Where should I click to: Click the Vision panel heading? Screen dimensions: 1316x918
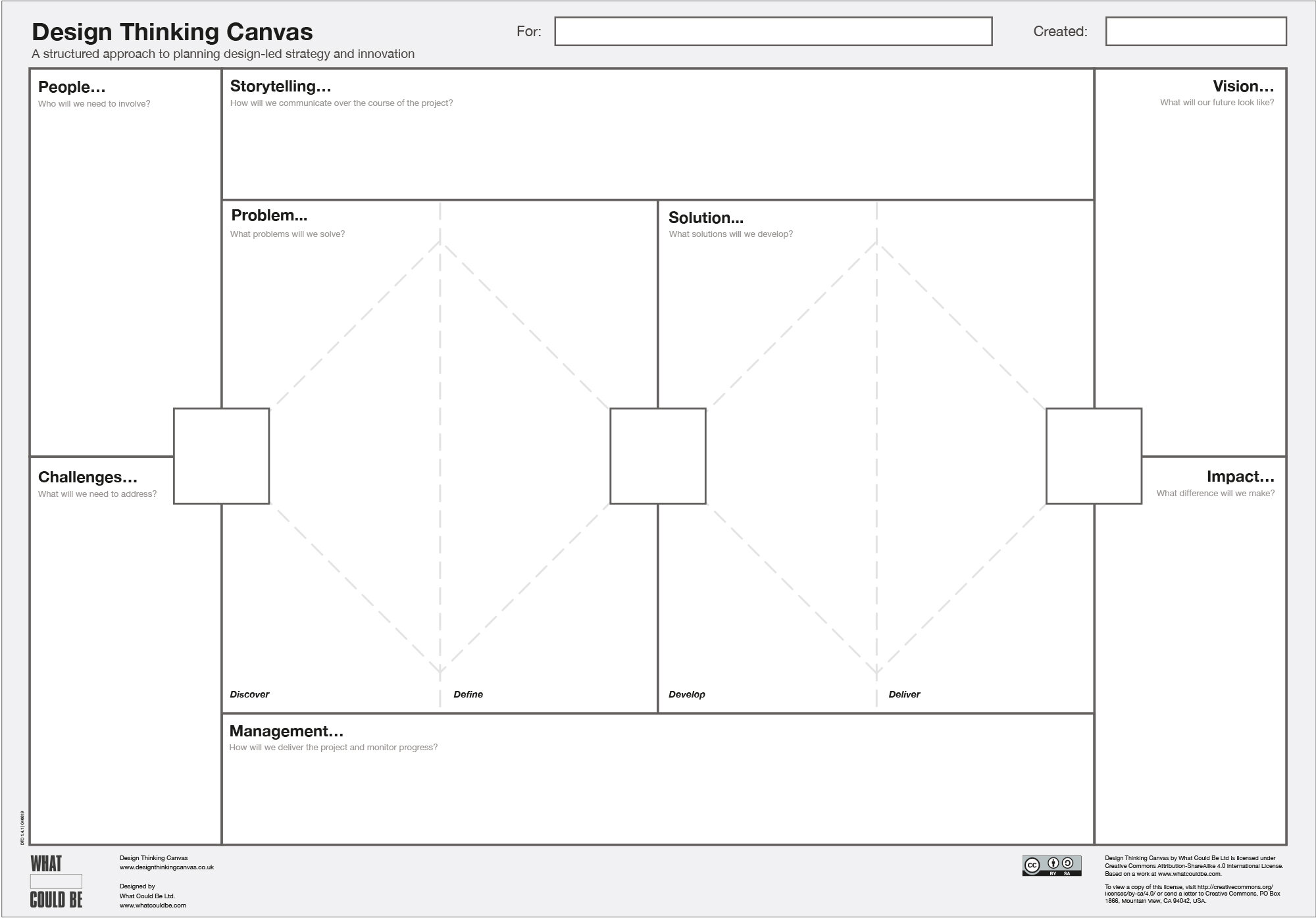pos(1243,86)
